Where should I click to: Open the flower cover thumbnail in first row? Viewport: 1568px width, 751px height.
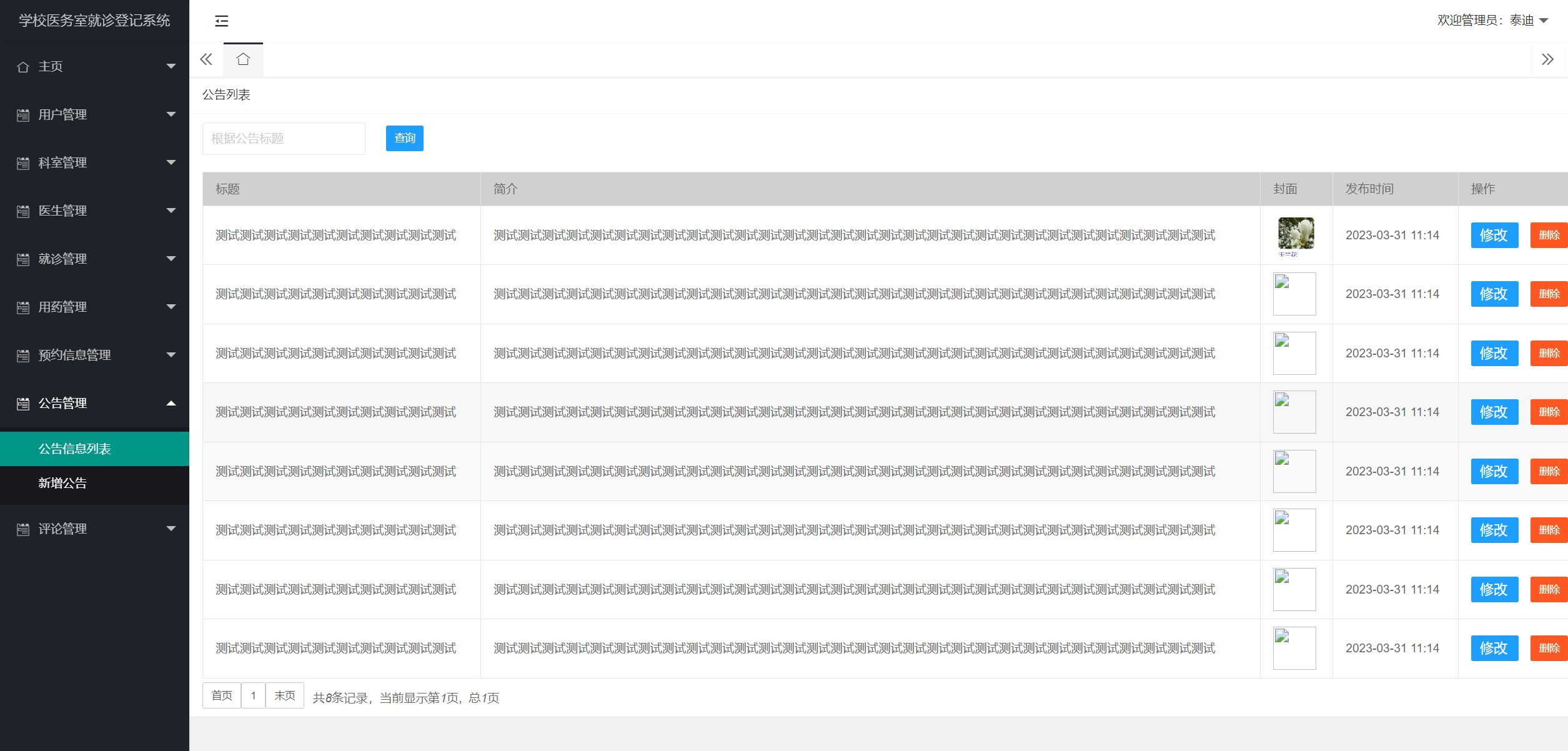(x=1296, y=234)
